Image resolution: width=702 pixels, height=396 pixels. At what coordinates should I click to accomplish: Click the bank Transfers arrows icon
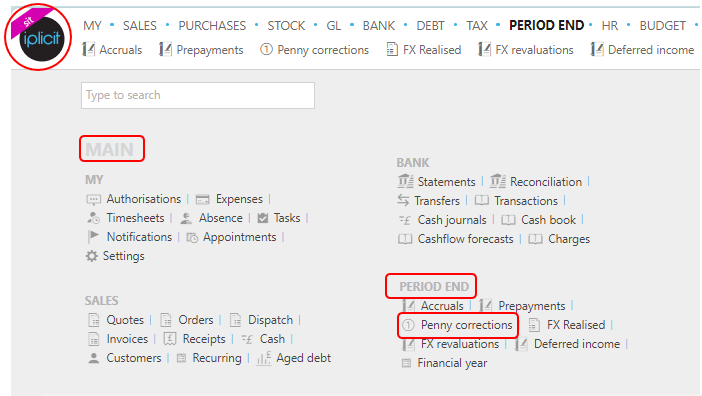click(x=403, y=200)
